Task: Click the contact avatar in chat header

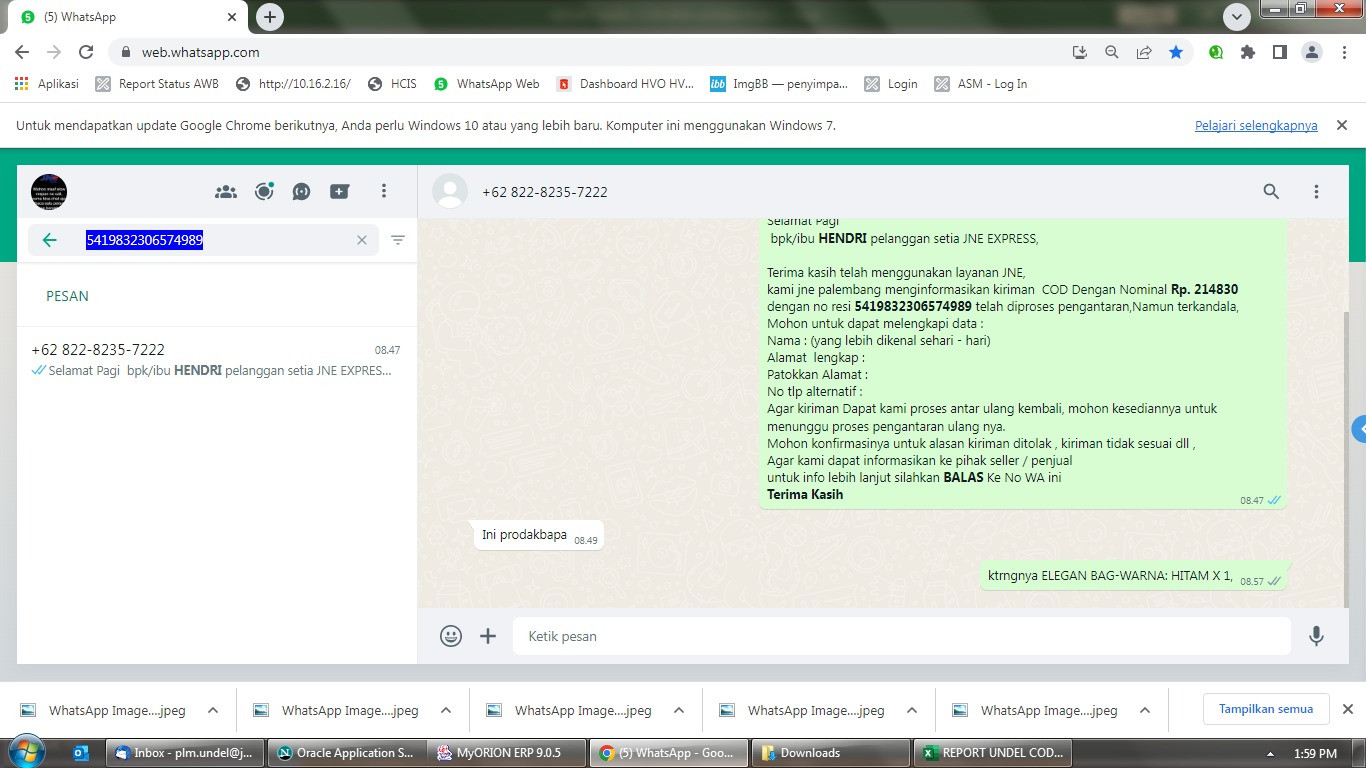Action: point(450,192)
